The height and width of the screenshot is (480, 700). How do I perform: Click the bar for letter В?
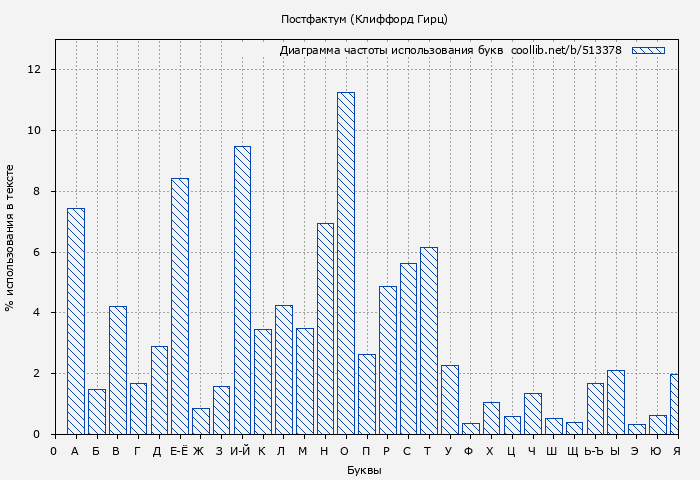pos(117,370)
